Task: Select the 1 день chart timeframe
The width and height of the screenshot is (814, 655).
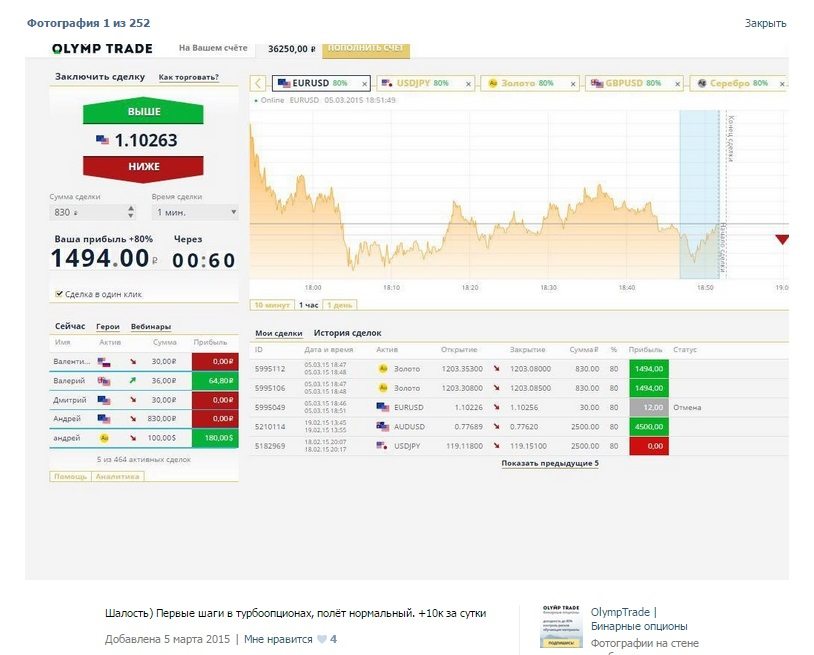Action: (x=340, y=305)
